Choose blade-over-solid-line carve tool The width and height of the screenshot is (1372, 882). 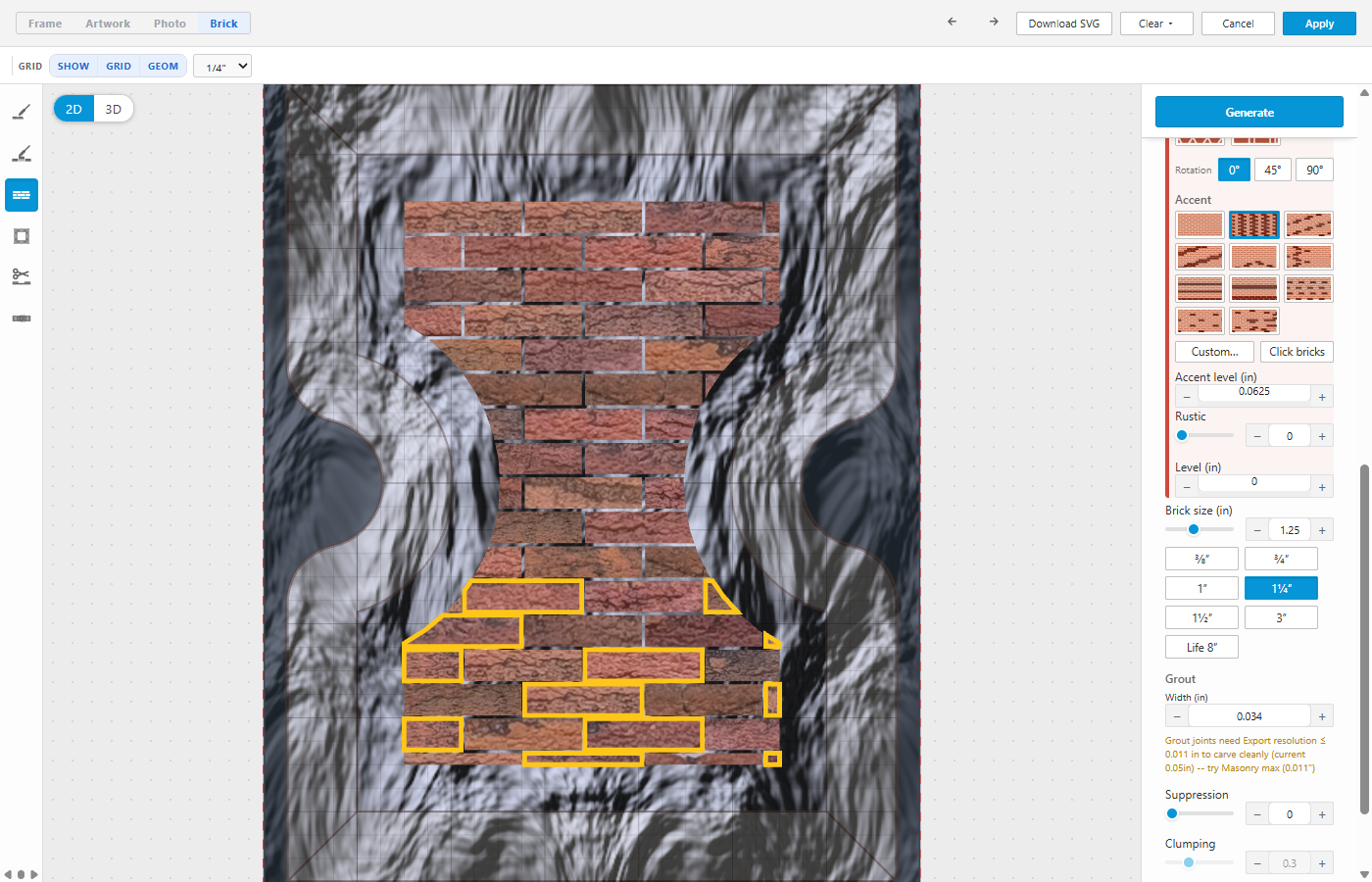point(22,113)
